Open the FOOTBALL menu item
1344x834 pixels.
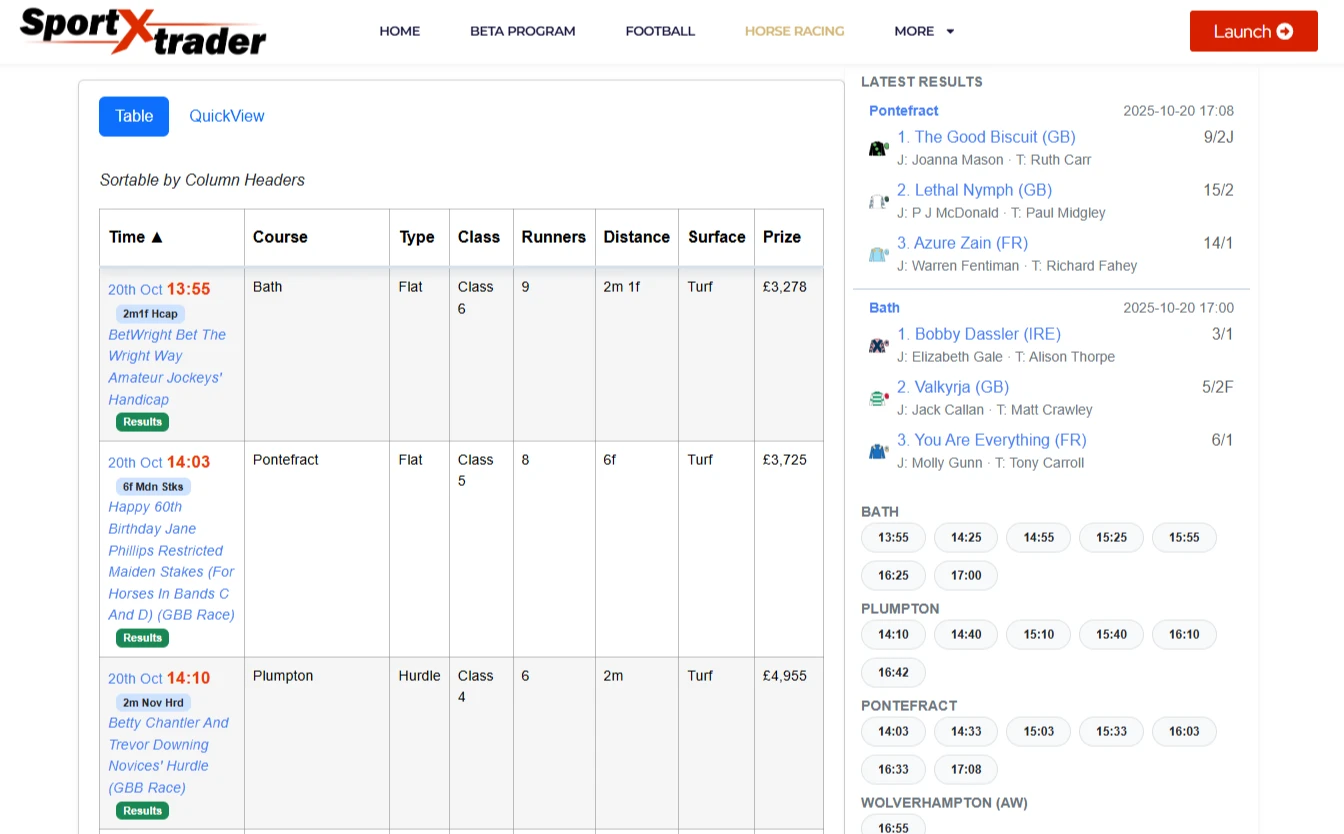coord(660,31)
